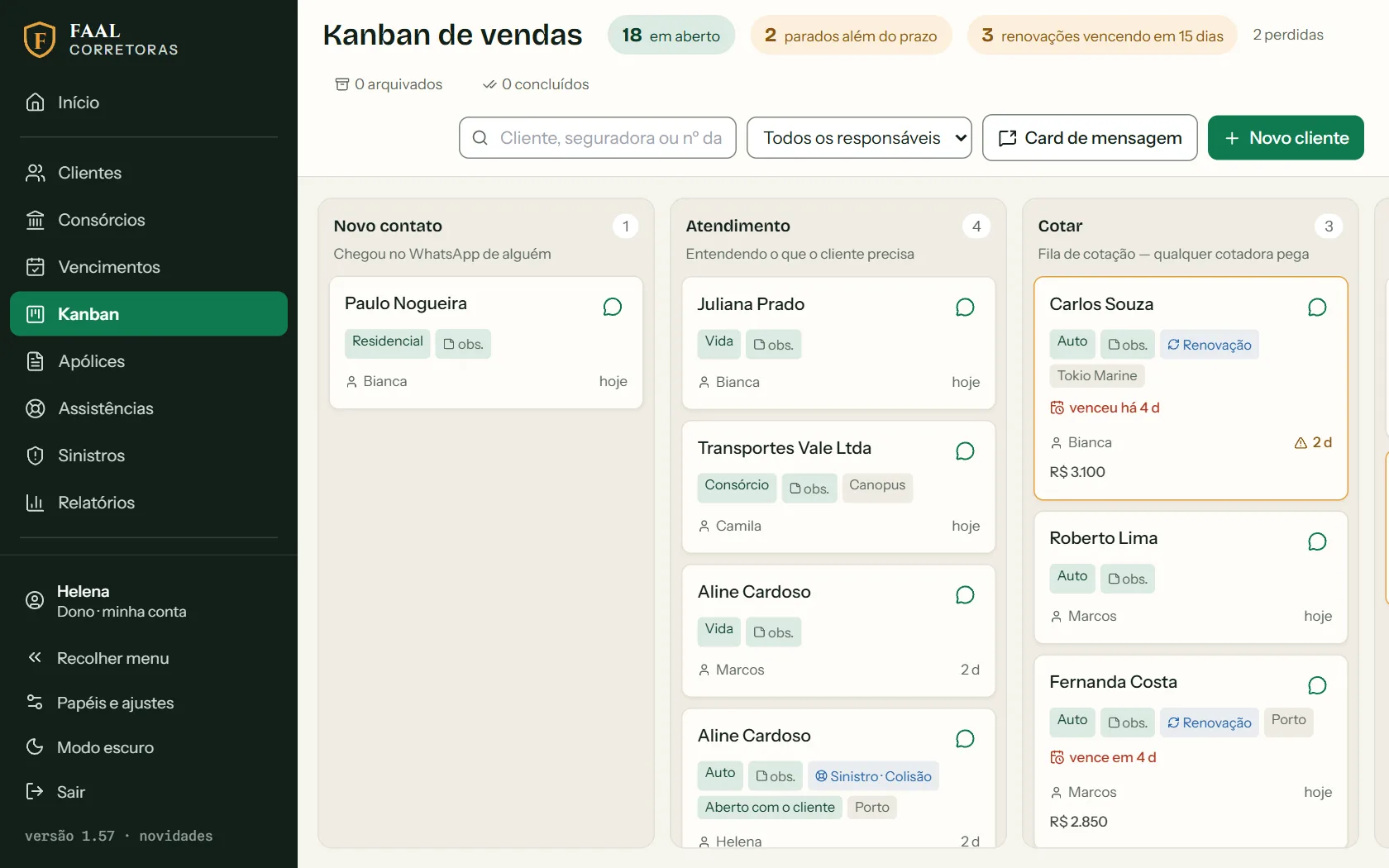Click Renovação tag on Carlos Souza card
This screenshot has height=868, width=1389.
pyautogui.click(x=1210, y=345)
